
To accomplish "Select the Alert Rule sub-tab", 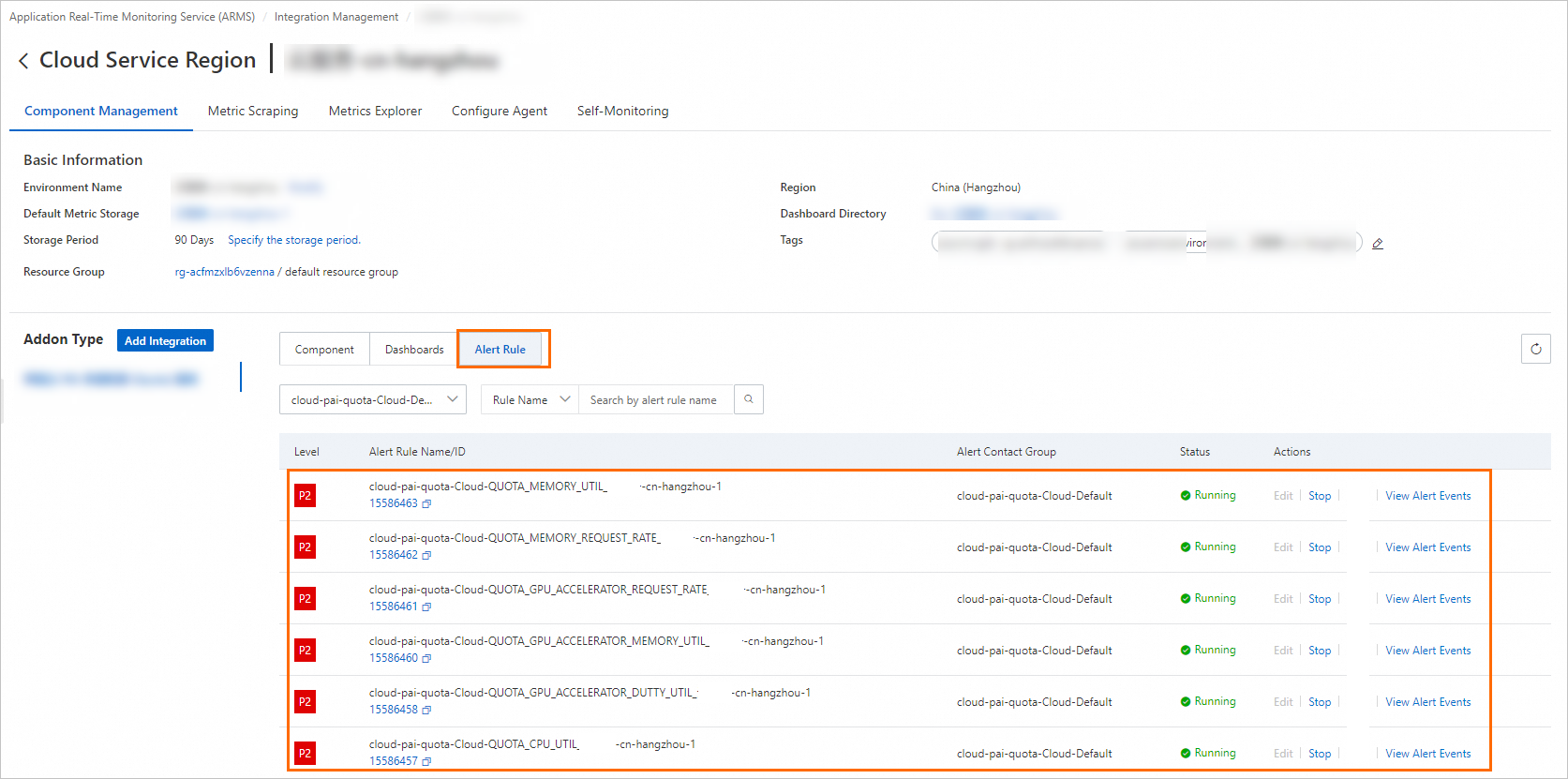I will [x=500, y=349].
